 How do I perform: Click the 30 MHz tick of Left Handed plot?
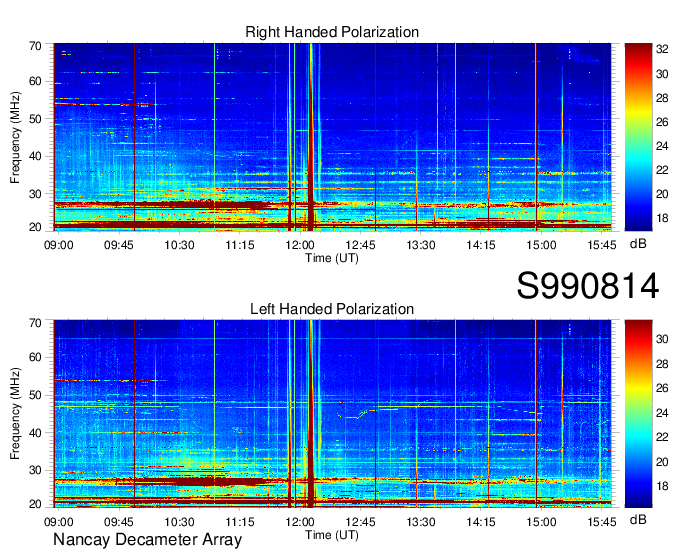35,470
